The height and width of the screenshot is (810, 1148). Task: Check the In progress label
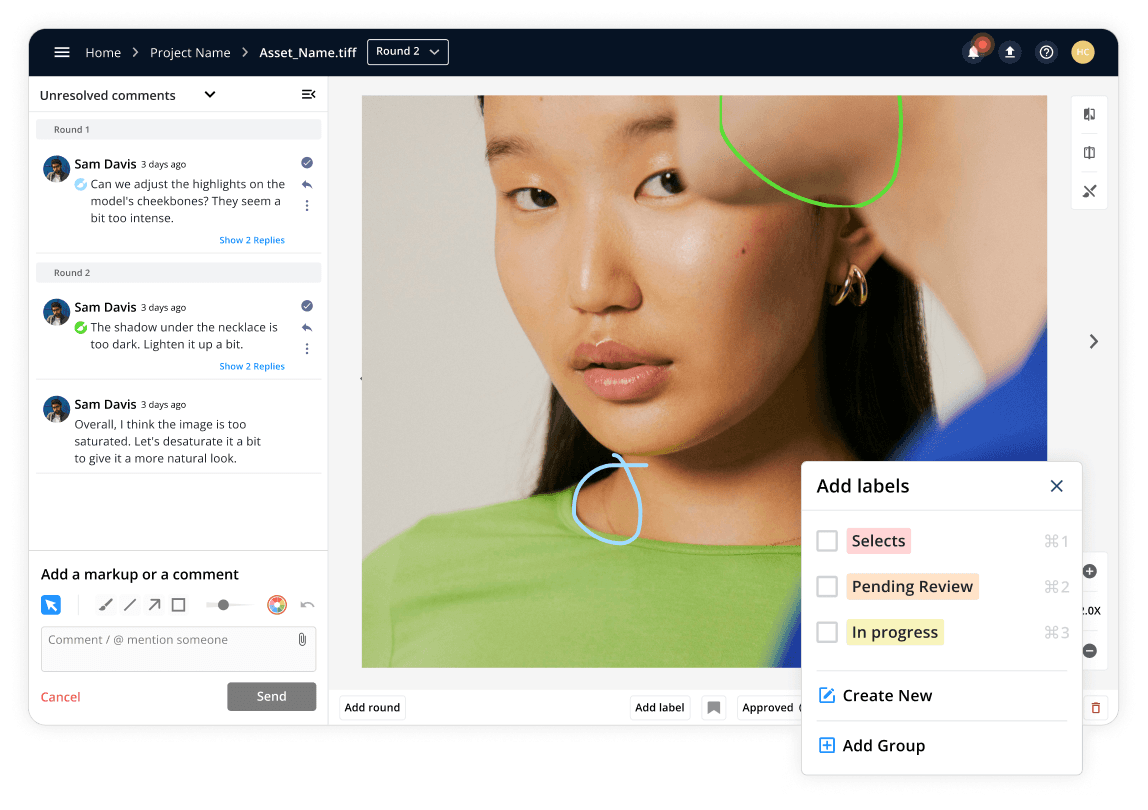tap(827, 632)
